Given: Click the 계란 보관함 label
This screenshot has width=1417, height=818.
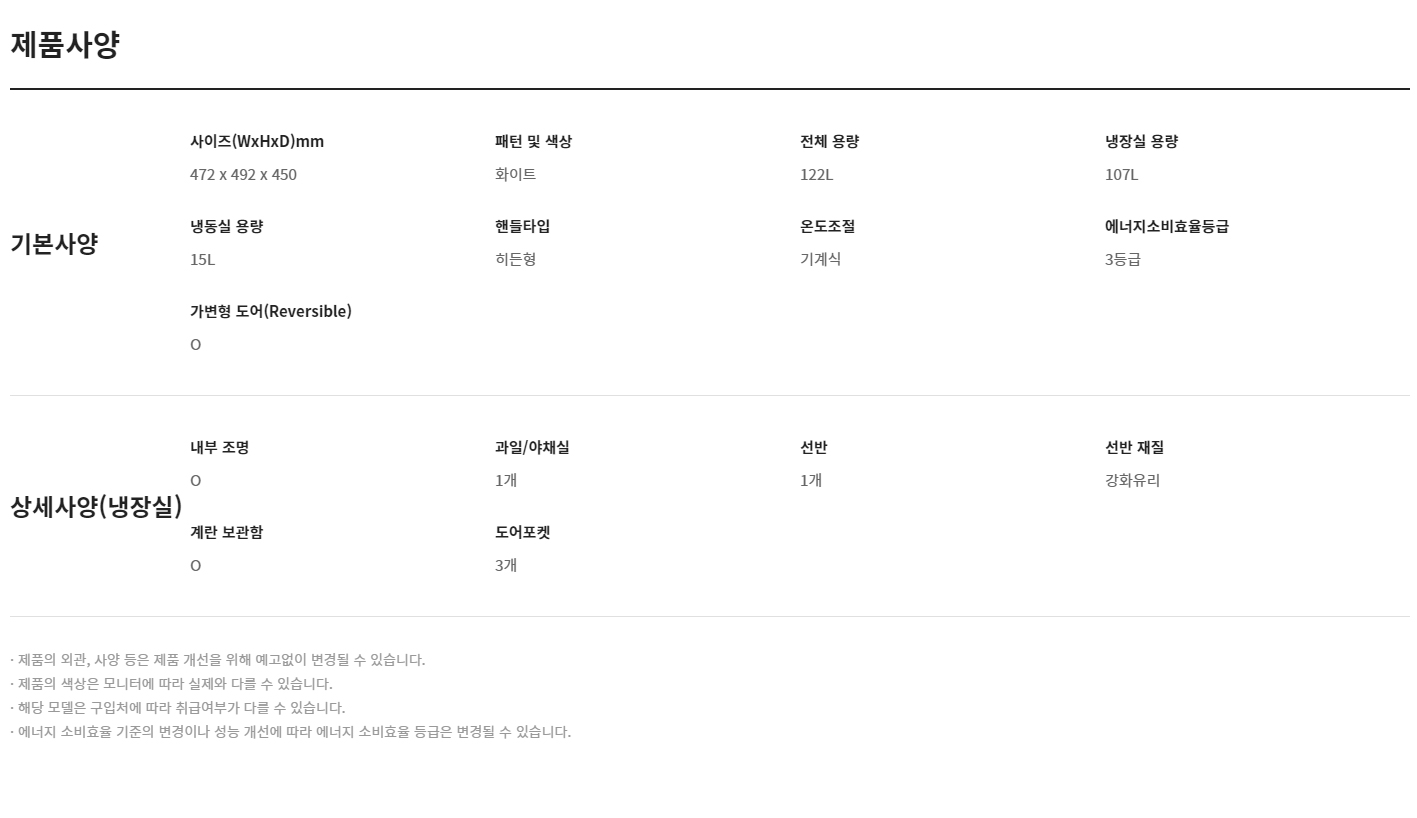Looking at the screenshot, I should pos(226,533).
